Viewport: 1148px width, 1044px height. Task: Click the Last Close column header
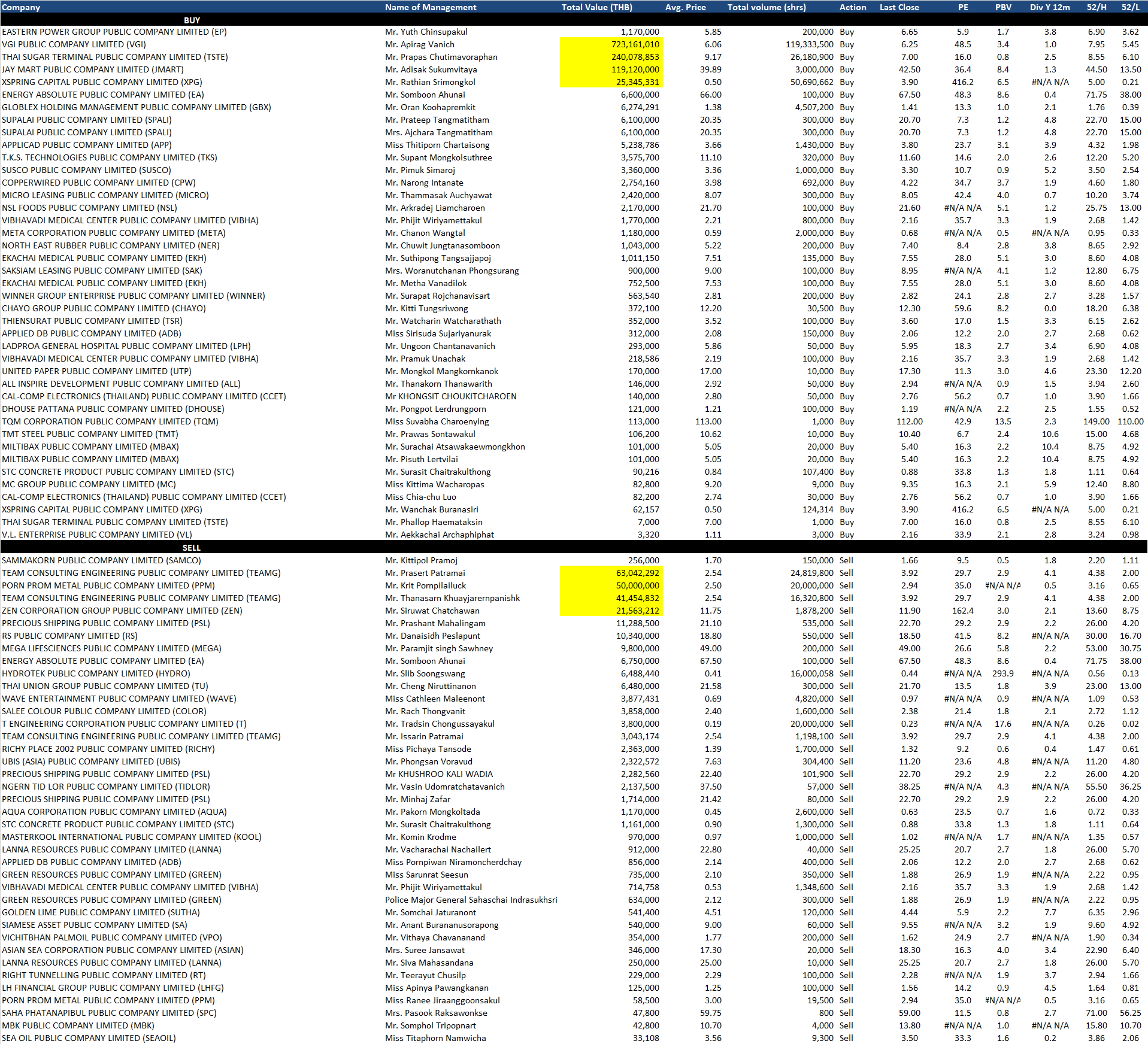(899, 7)
